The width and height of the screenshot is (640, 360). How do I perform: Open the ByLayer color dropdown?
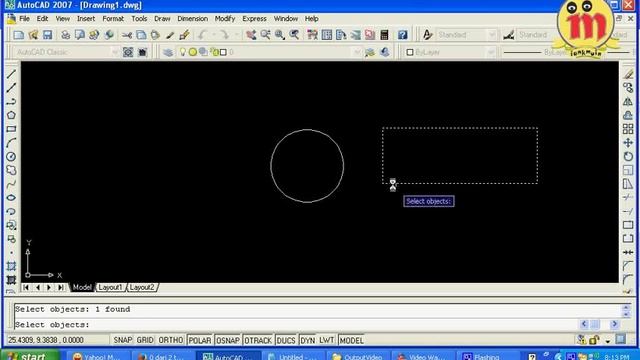coord(491,52)
